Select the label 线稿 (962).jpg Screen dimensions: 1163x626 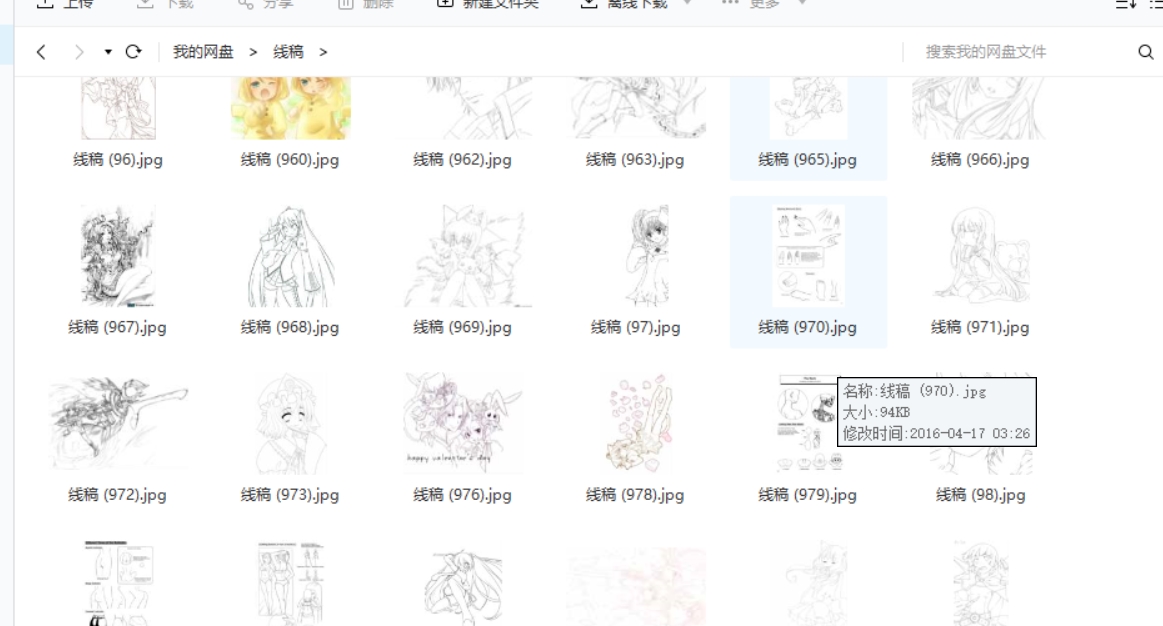point(463,159)
